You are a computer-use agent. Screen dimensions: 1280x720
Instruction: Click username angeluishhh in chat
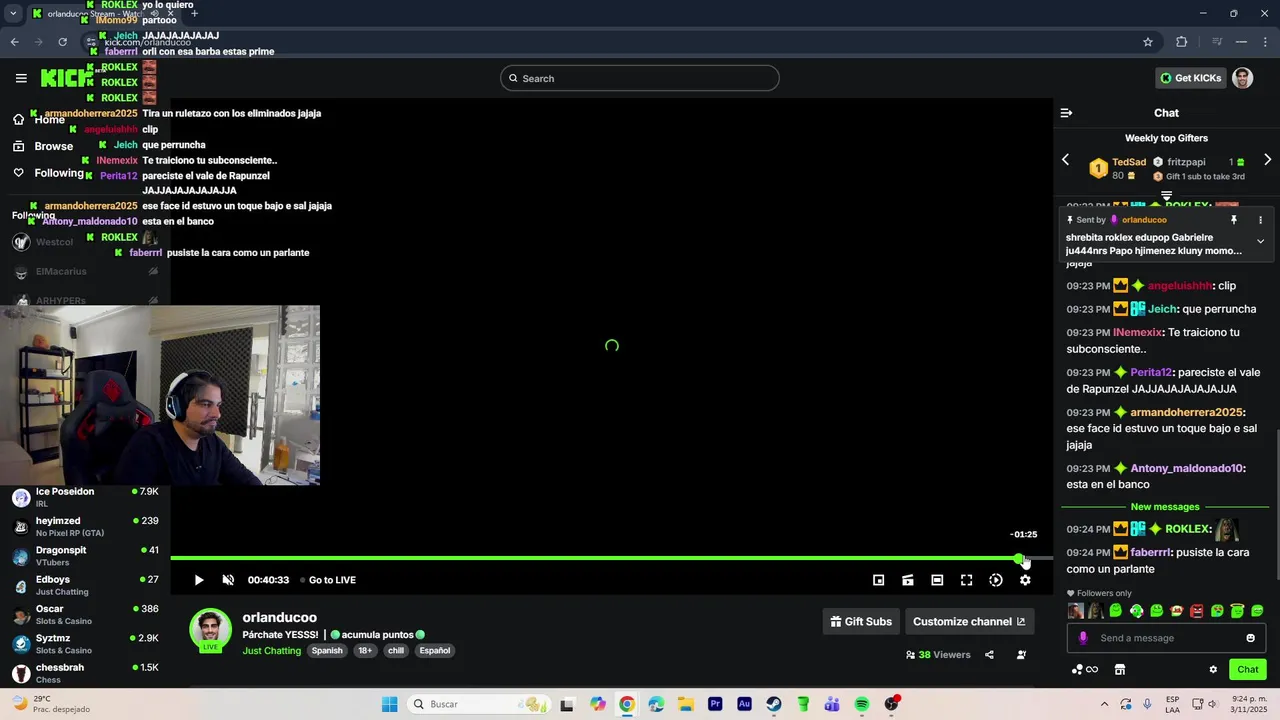(1180, 285)
